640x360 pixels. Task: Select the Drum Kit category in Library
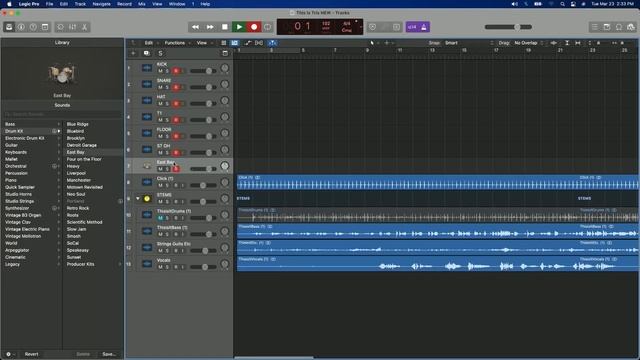point(14,131)
